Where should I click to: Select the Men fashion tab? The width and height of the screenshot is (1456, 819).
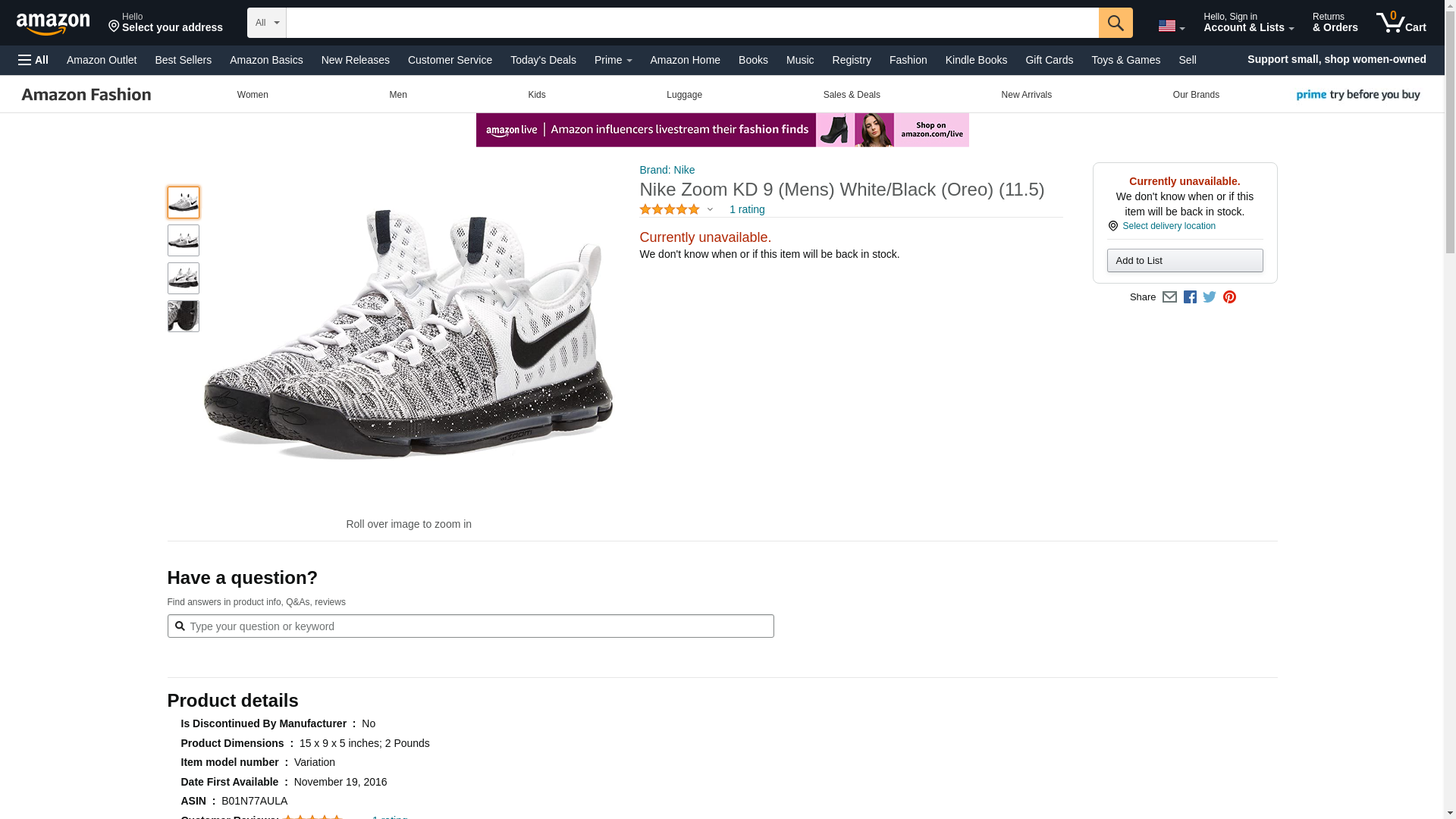click(x=397, y=95)
